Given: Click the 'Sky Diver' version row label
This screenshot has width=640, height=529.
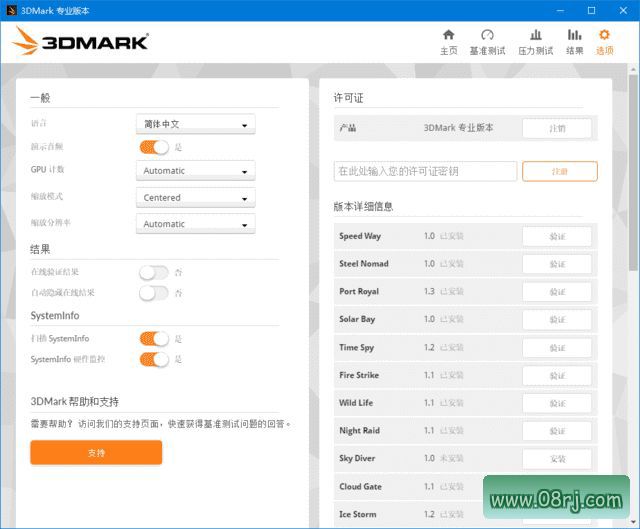Looking at the screenshot, I should 357,458.
